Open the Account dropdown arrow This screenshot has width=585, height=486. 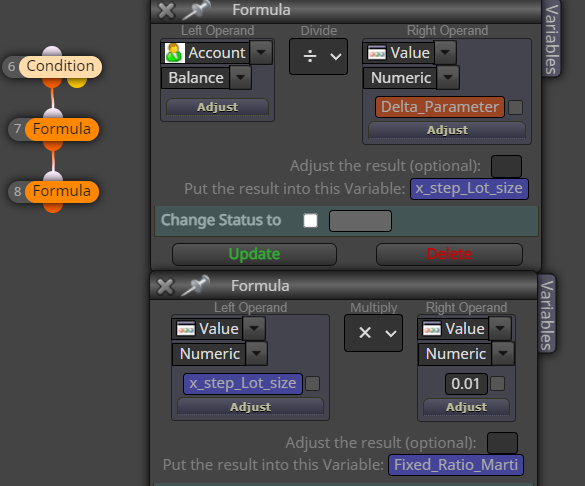click(x=261, y=52)
